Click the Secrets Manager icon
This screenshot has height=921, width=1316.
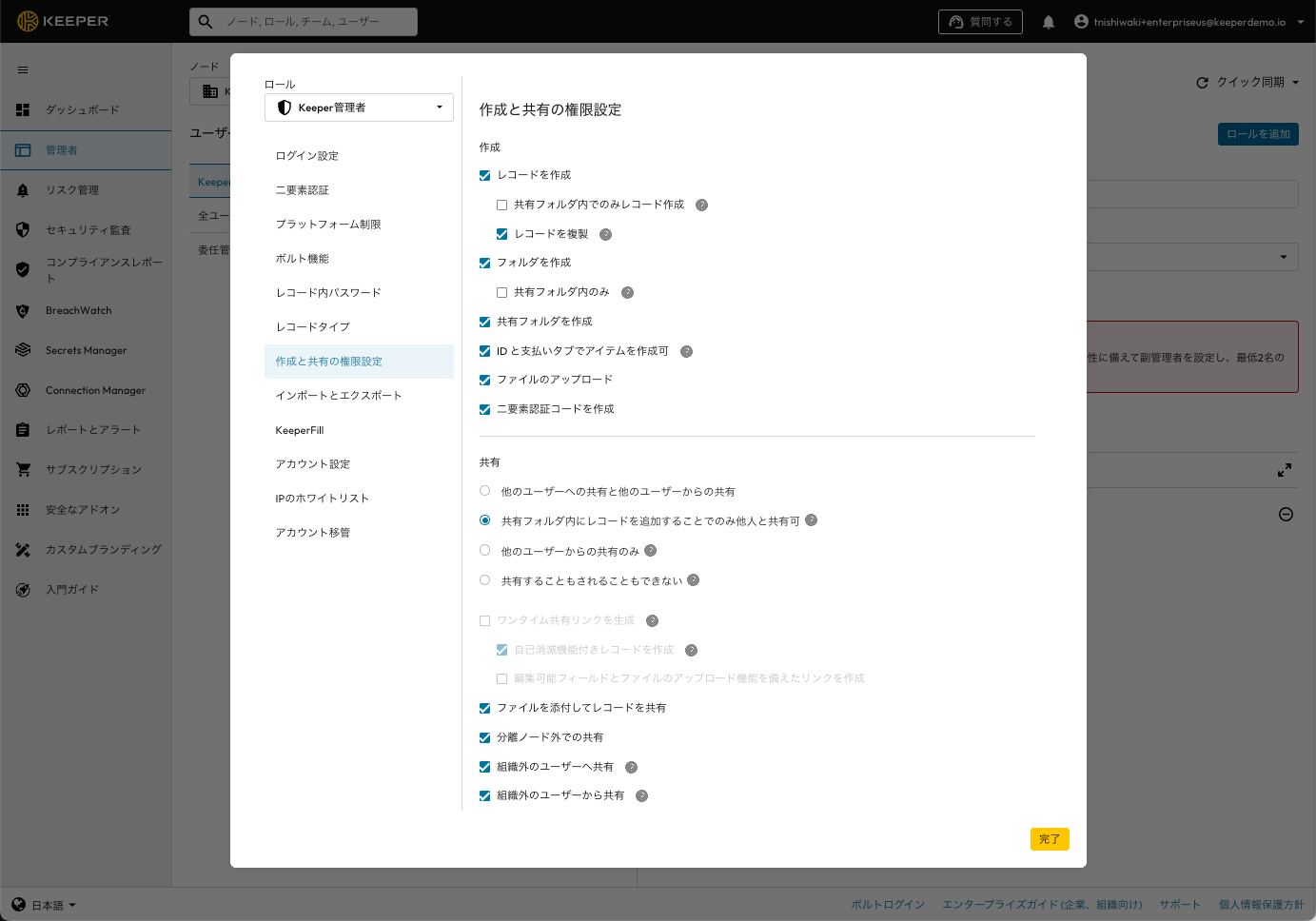(23, 350)
